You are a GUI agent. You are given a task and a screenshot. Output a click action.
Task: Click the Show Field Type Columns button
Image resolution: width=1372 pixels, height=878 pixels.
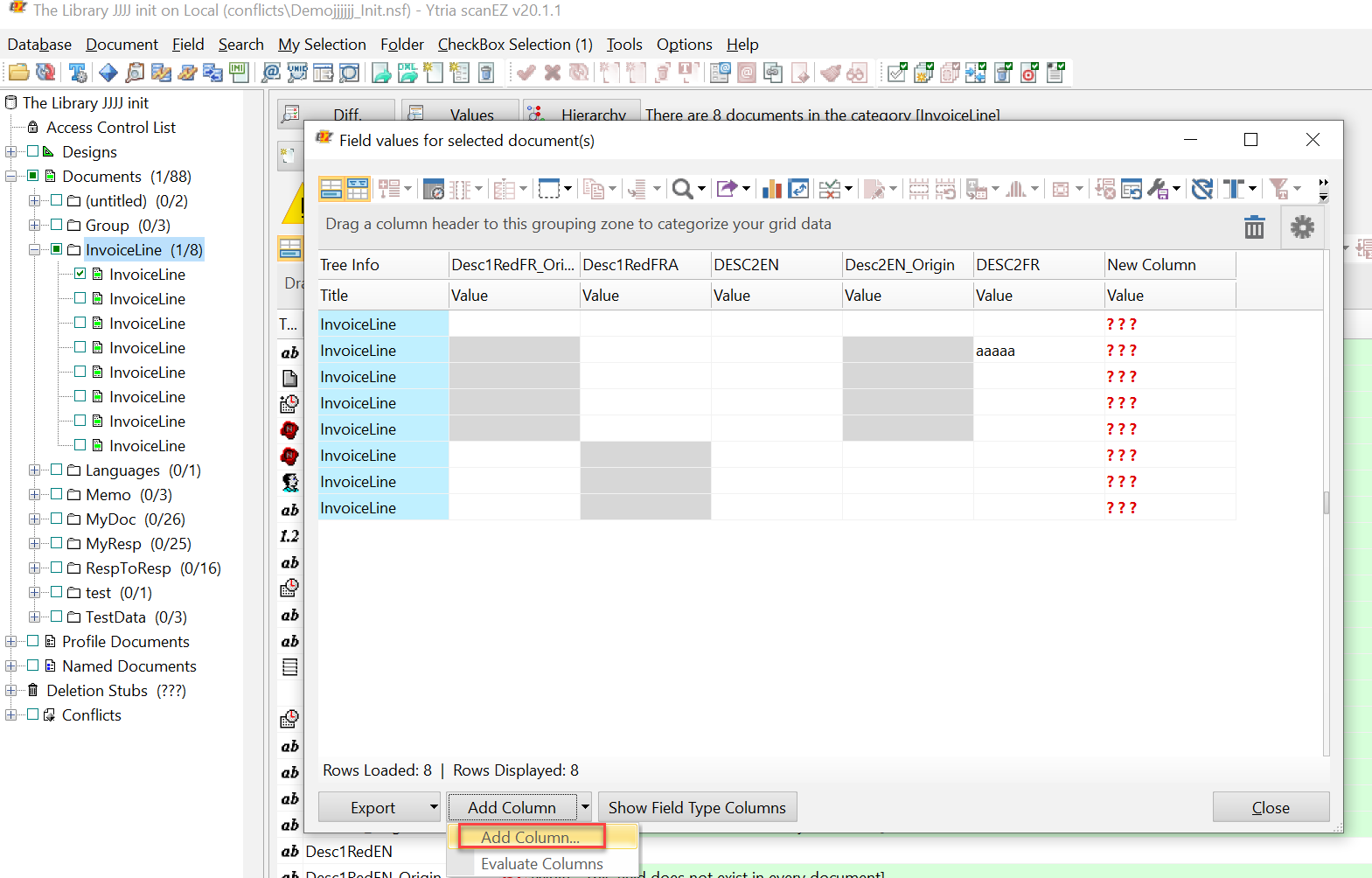coord(697,807)
